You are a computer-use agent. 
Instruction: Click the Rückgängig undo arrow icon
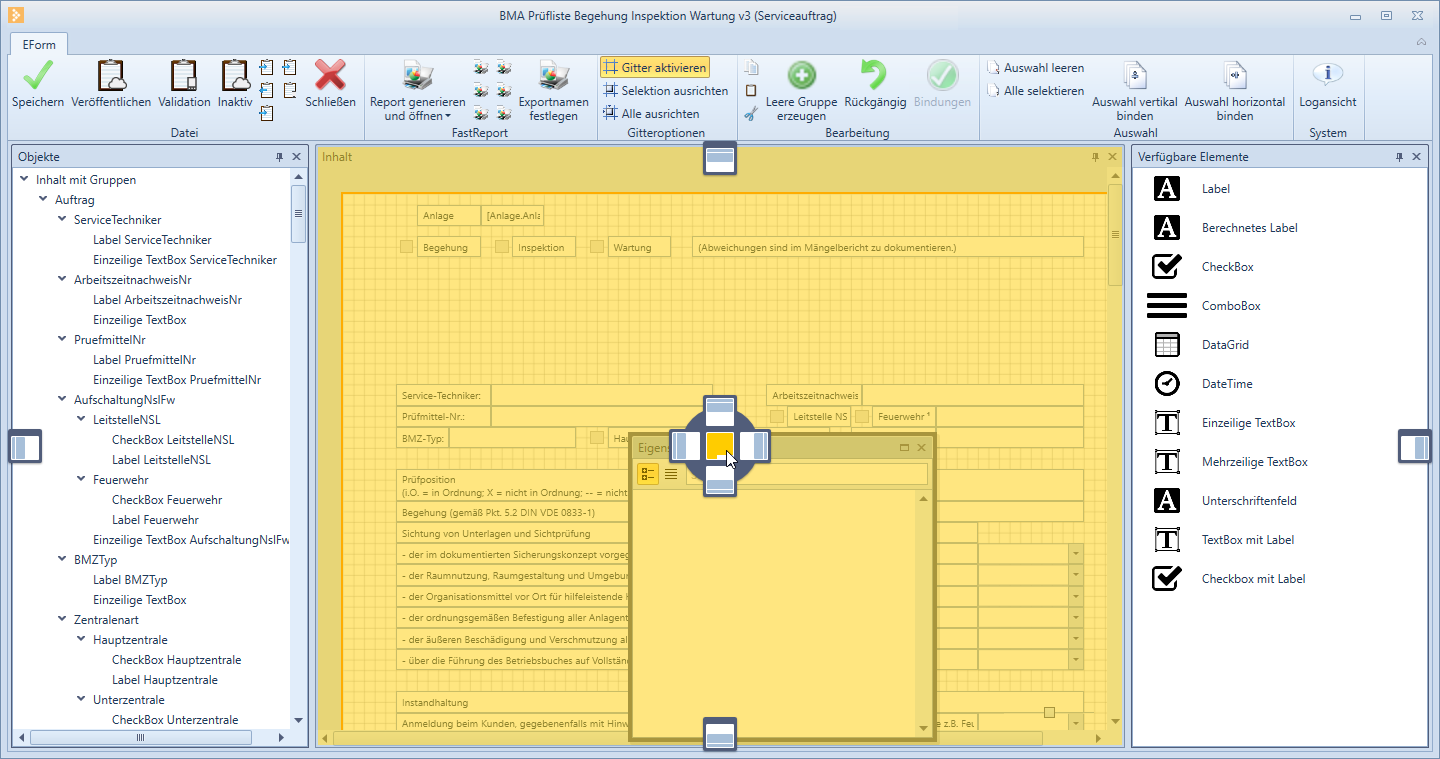(874, 76)
